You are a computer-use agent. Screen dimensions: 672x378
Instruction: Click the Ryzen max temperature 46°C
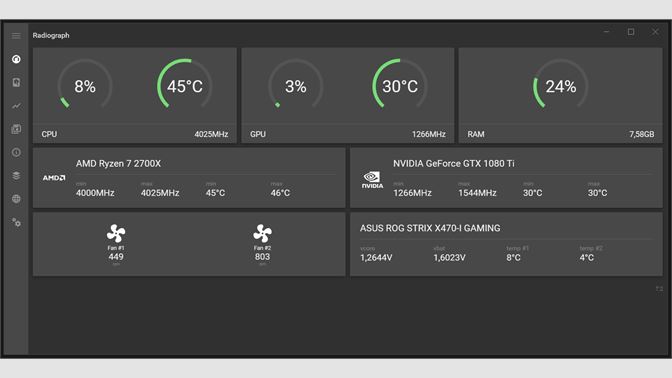pyautogui.click(x=280, y=193)
